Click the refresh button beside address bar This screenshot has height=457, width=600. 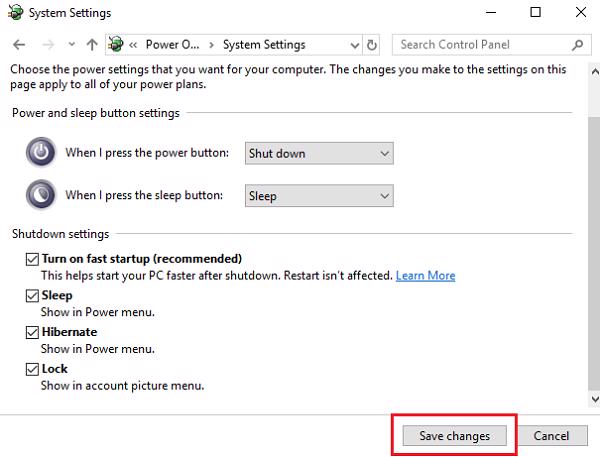coord(373,45)
